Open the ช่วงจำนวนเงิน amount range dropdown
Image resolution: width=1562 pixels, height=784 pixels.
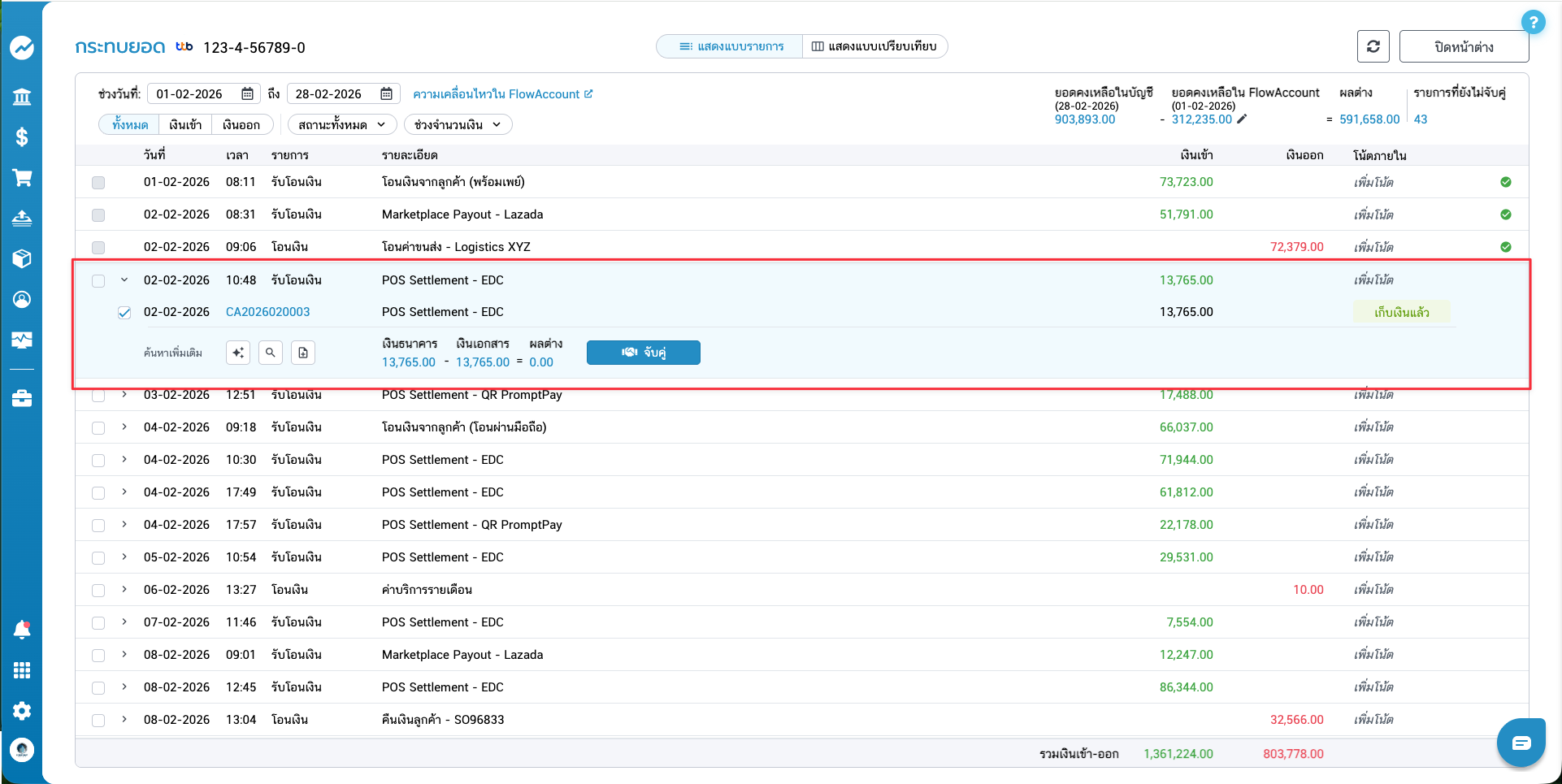point(457,125)
